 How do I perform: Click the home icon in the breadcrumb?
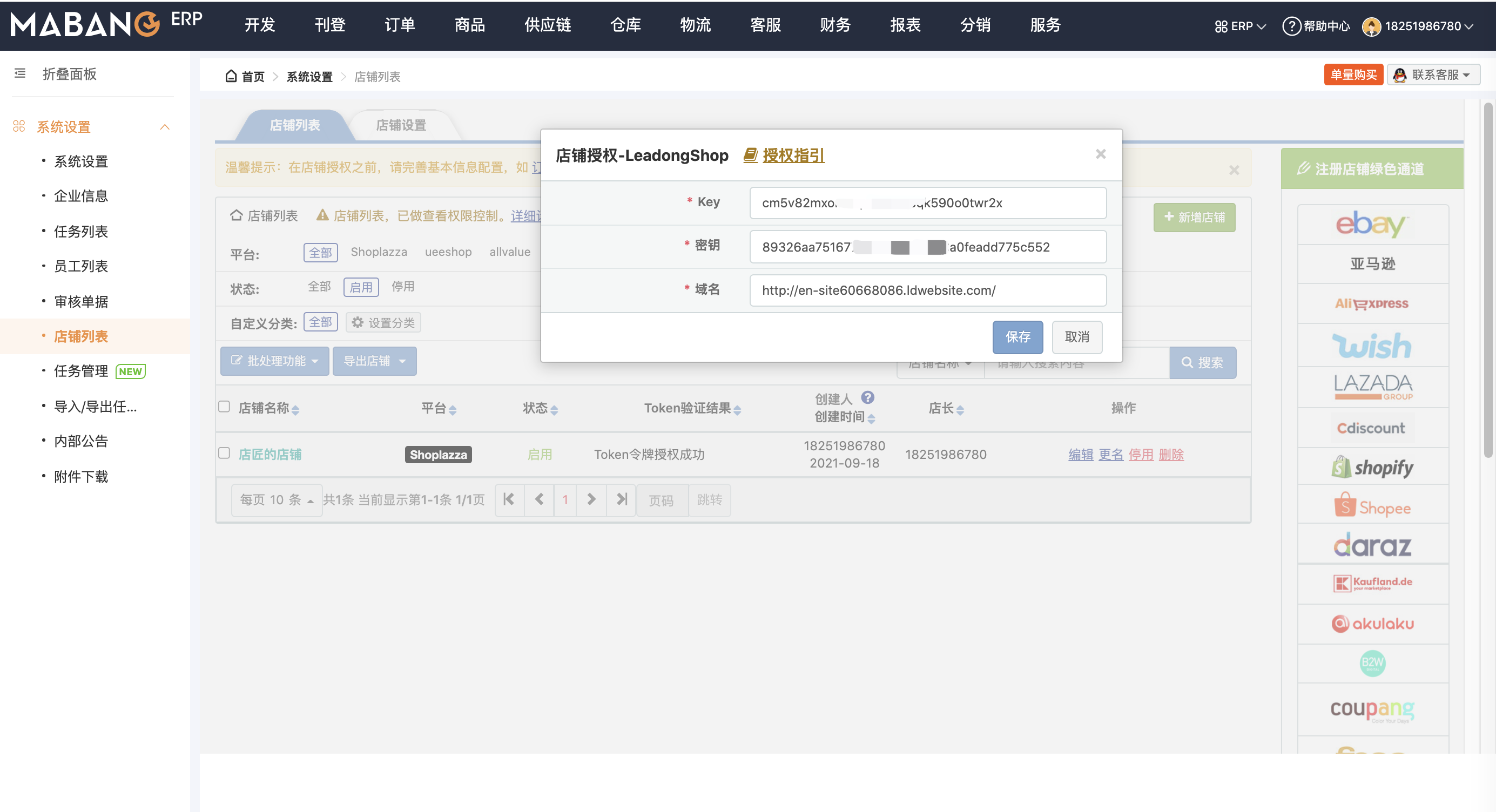click(231, 76)
